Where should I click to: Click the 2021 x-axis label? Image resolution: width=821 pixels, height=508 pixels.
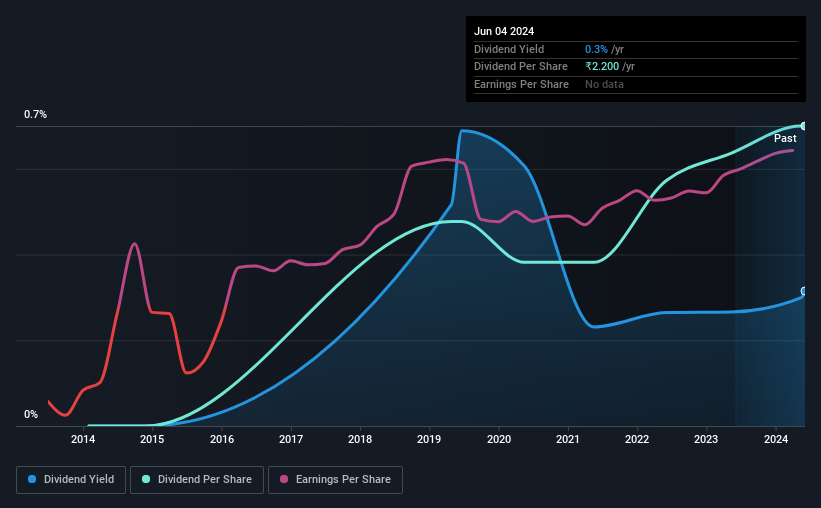point(568,439)
